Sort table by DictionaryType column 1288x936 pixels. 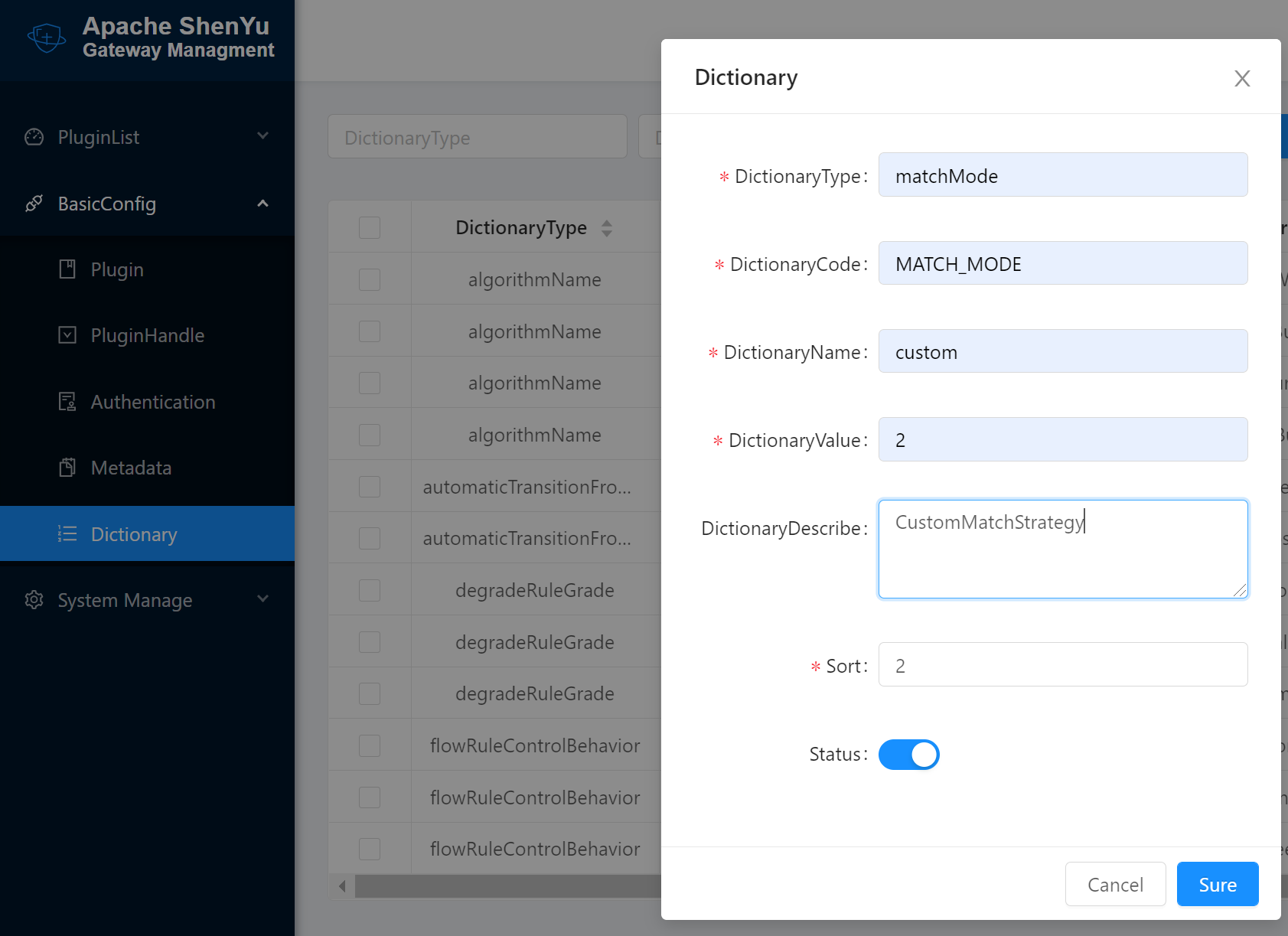605,227
